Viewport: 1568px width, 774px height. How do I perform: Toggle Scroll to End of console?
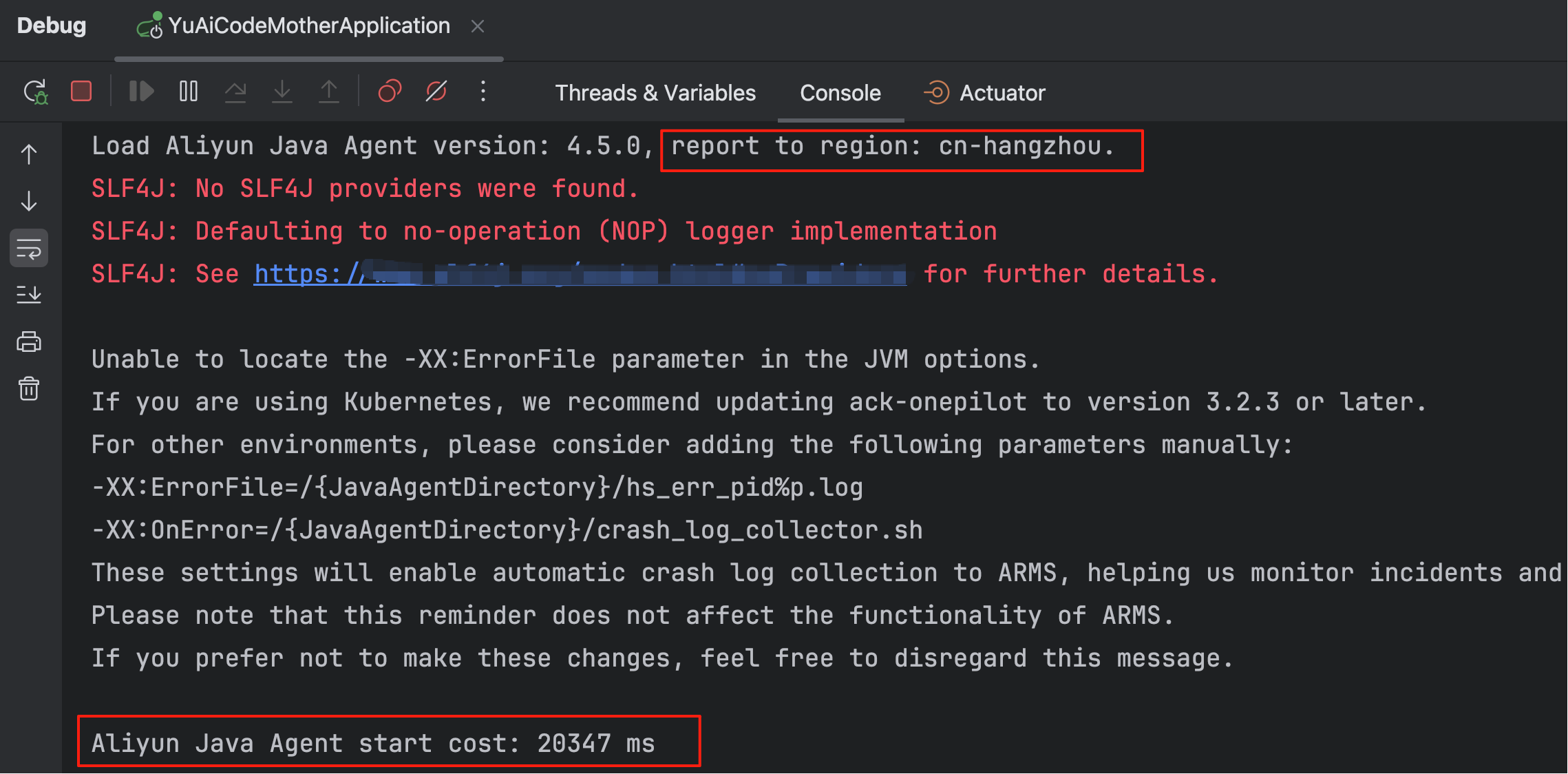tap(29, 295)
